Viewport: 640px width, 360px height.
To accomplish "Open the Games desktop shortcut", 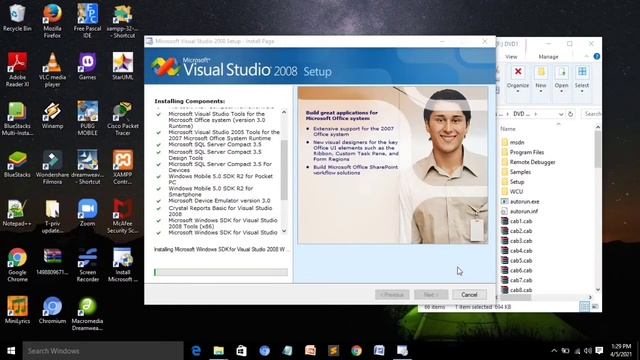I will point(87,66).
